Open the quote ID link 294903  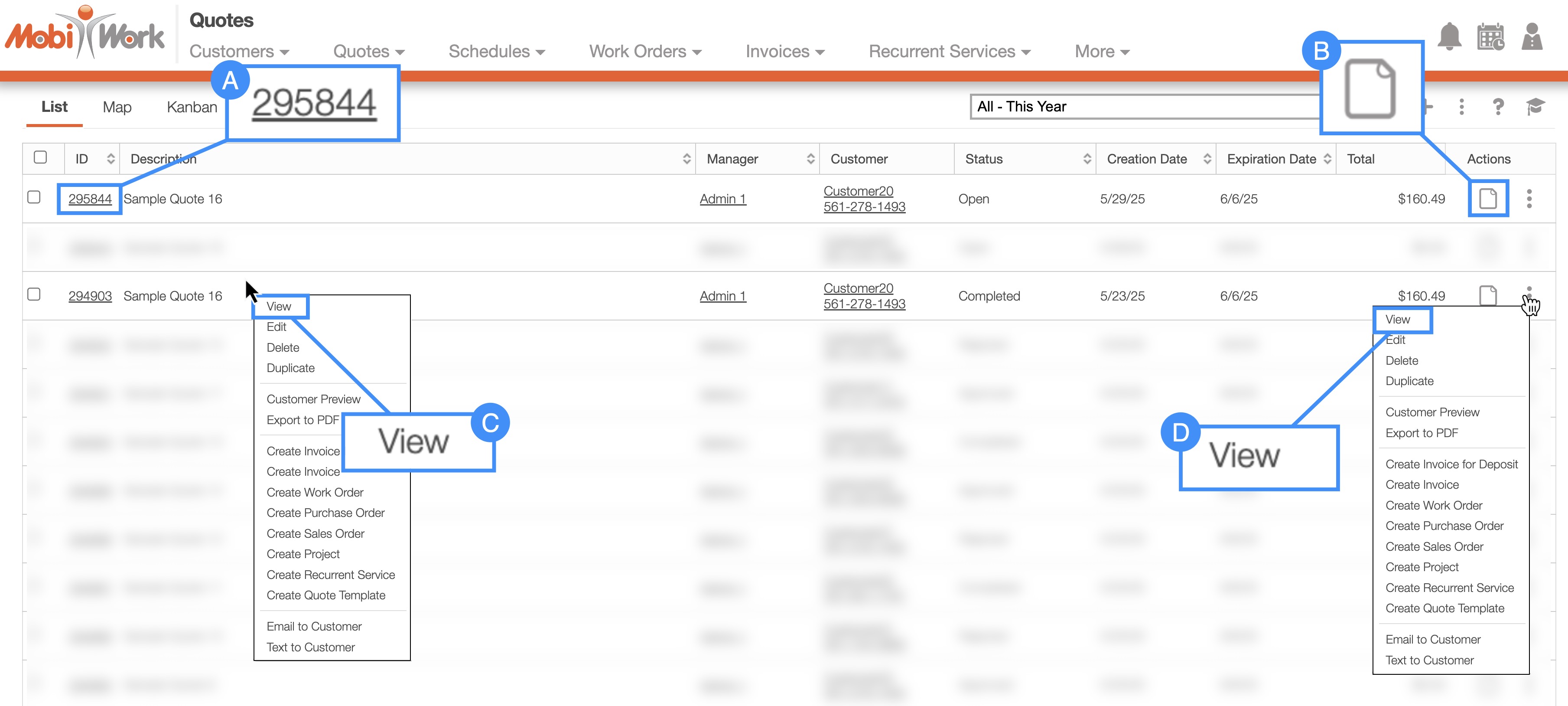tap(90, 296)
